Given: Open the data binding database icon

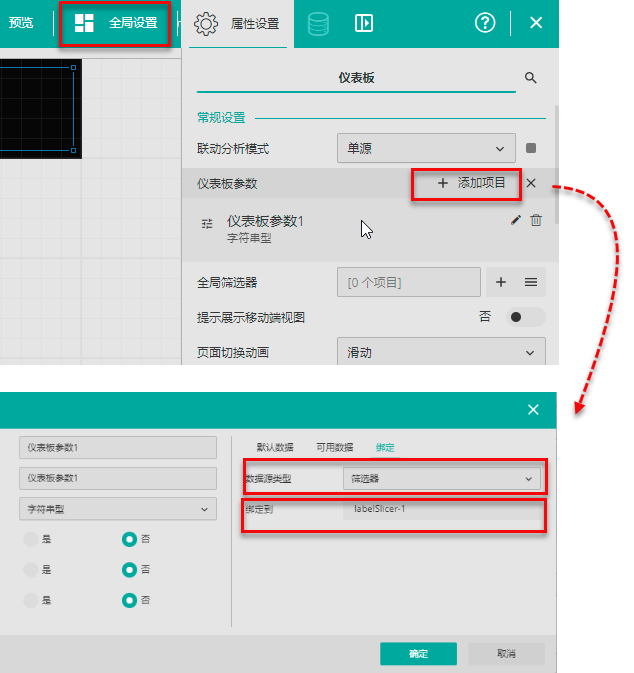Looking at the screenshot, I should [x=318, y=23].
